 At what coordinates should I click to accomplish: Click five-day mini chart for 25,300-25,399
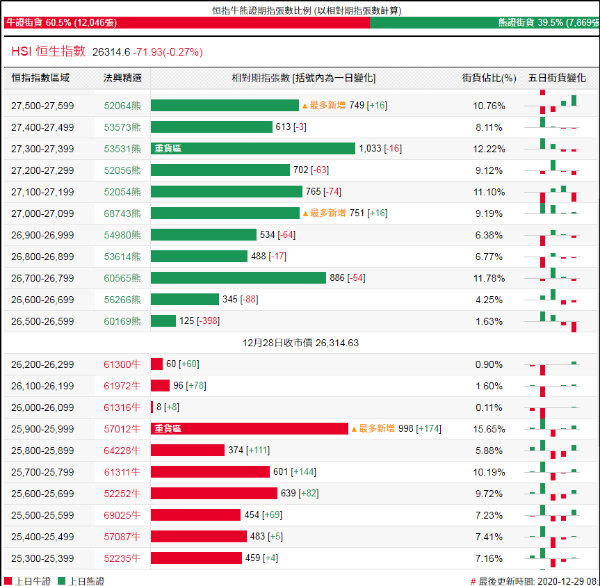(553, 558)
